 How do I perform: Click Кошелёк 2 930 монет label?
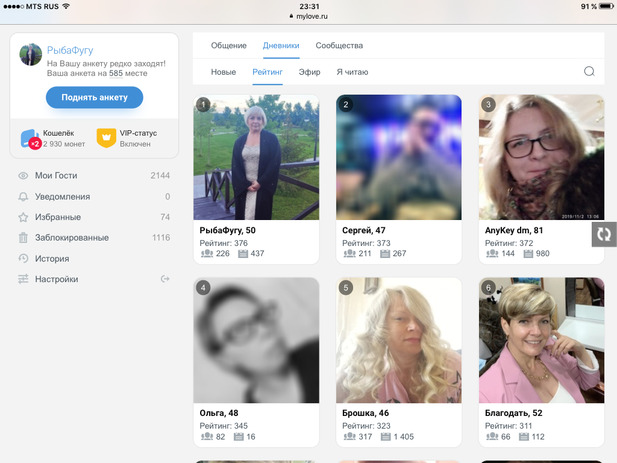point(64,138)
